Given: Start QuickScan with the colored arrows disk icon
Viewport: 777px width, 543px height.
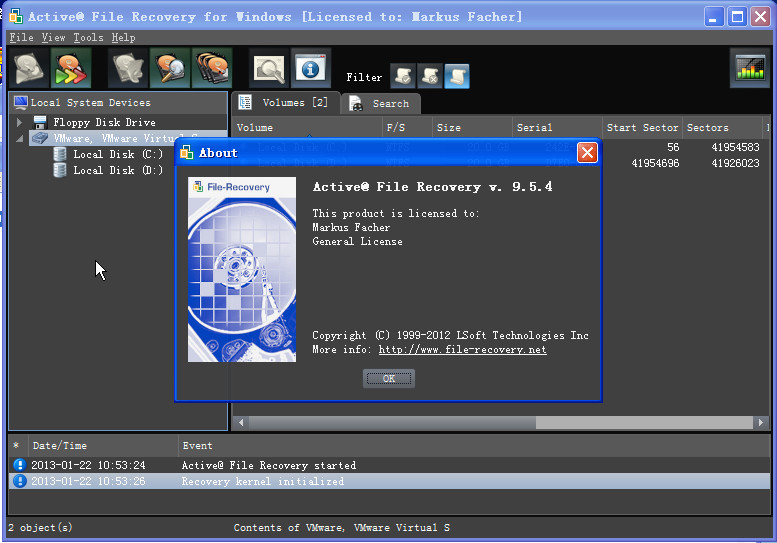Looking at the screenshot, I should [x=71, y=68].
